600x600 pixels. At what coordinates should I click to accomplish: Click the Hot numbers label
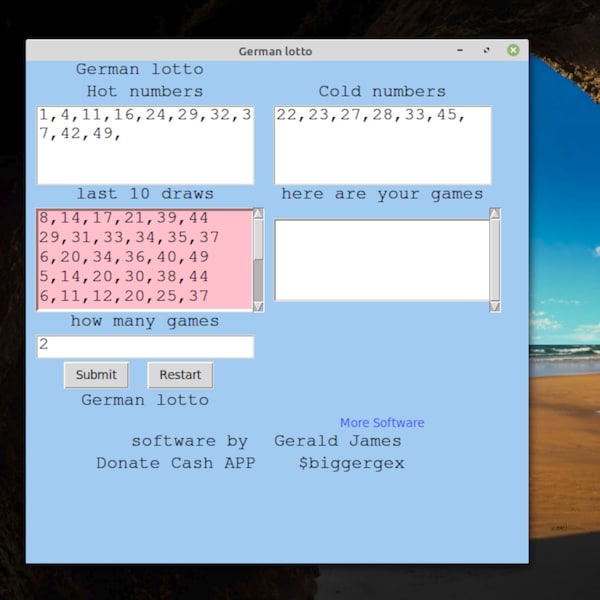coord(145,91)
